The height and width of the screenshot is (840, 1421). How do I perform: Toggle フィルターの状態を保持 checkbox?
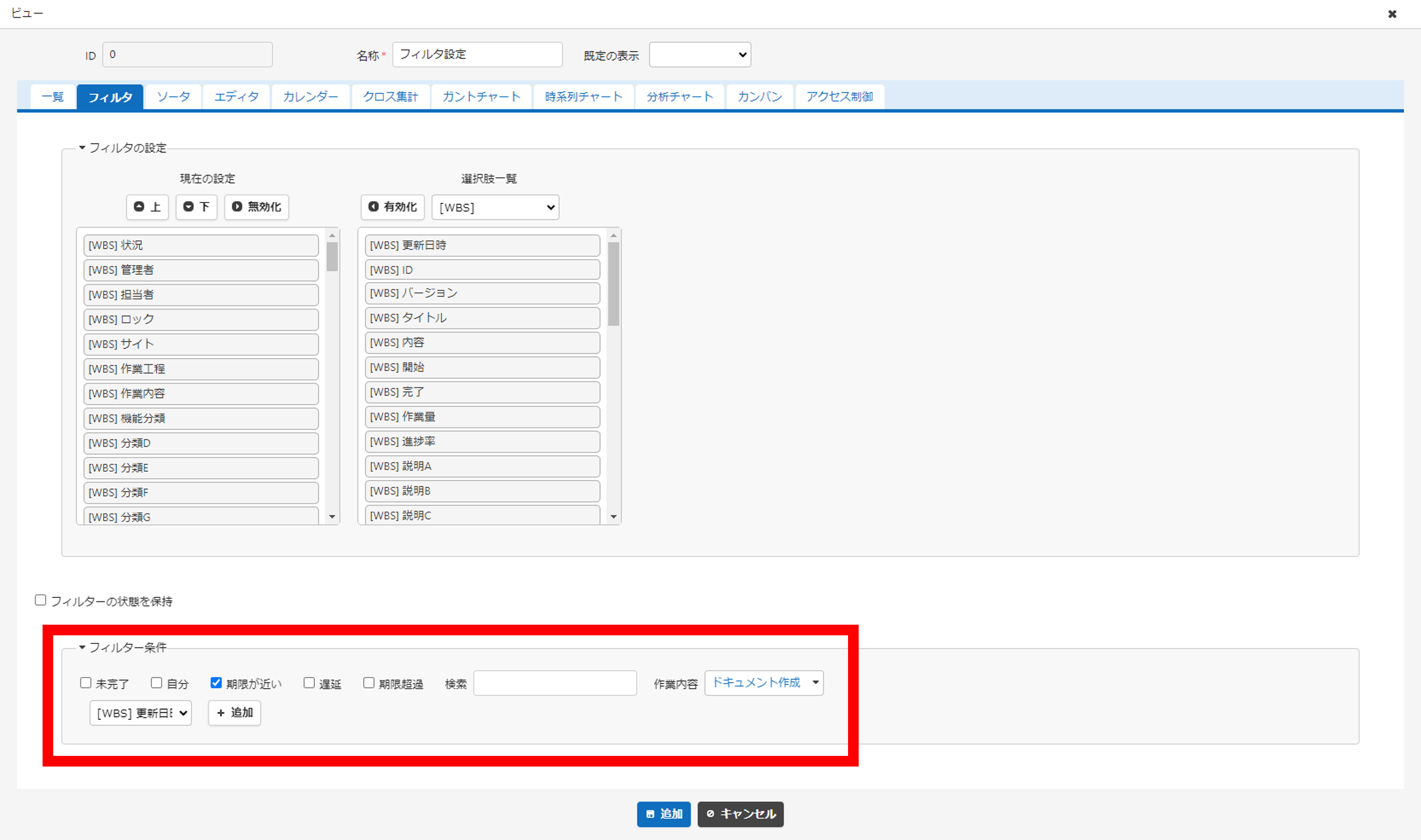coord(40,600)
